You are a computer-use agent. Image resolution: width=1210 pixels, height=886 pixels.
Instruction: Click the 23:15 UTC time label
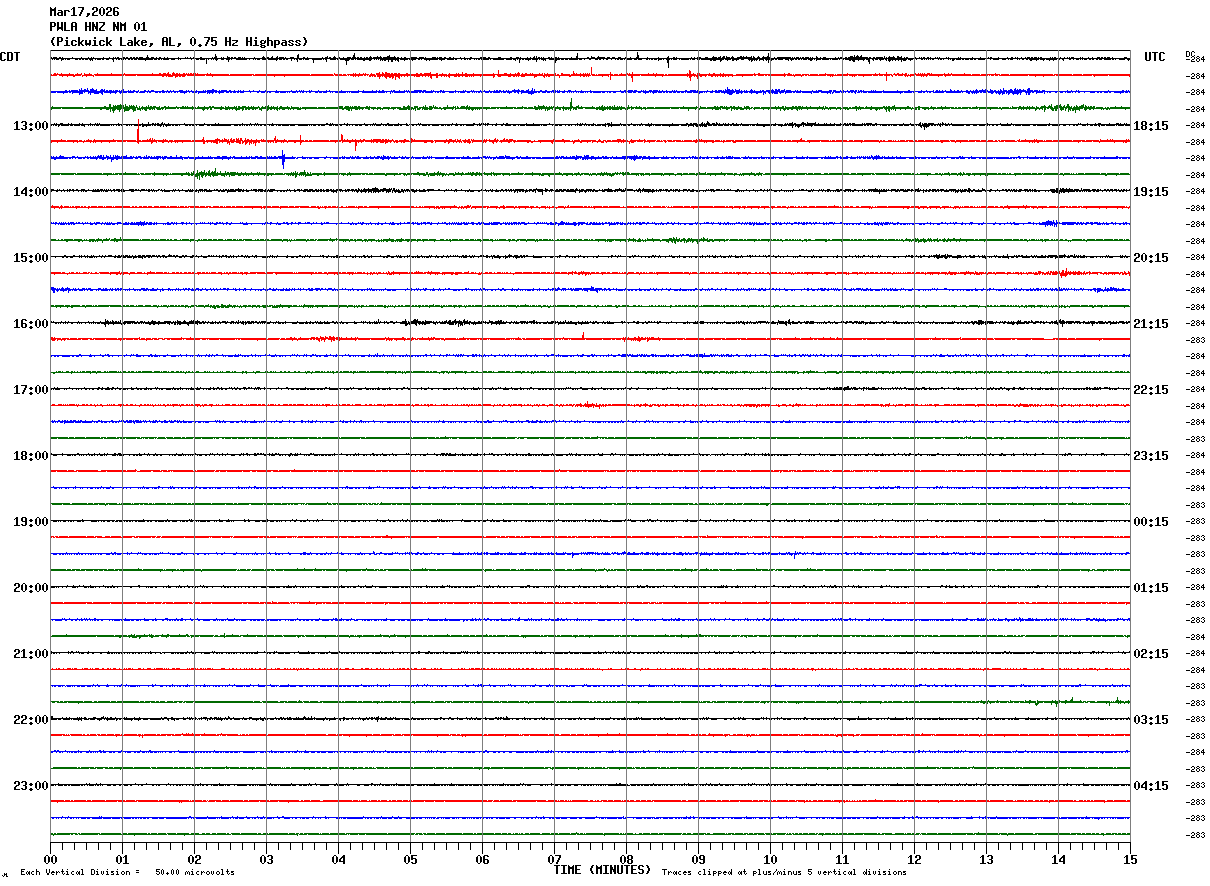[x=1151, y=456]
